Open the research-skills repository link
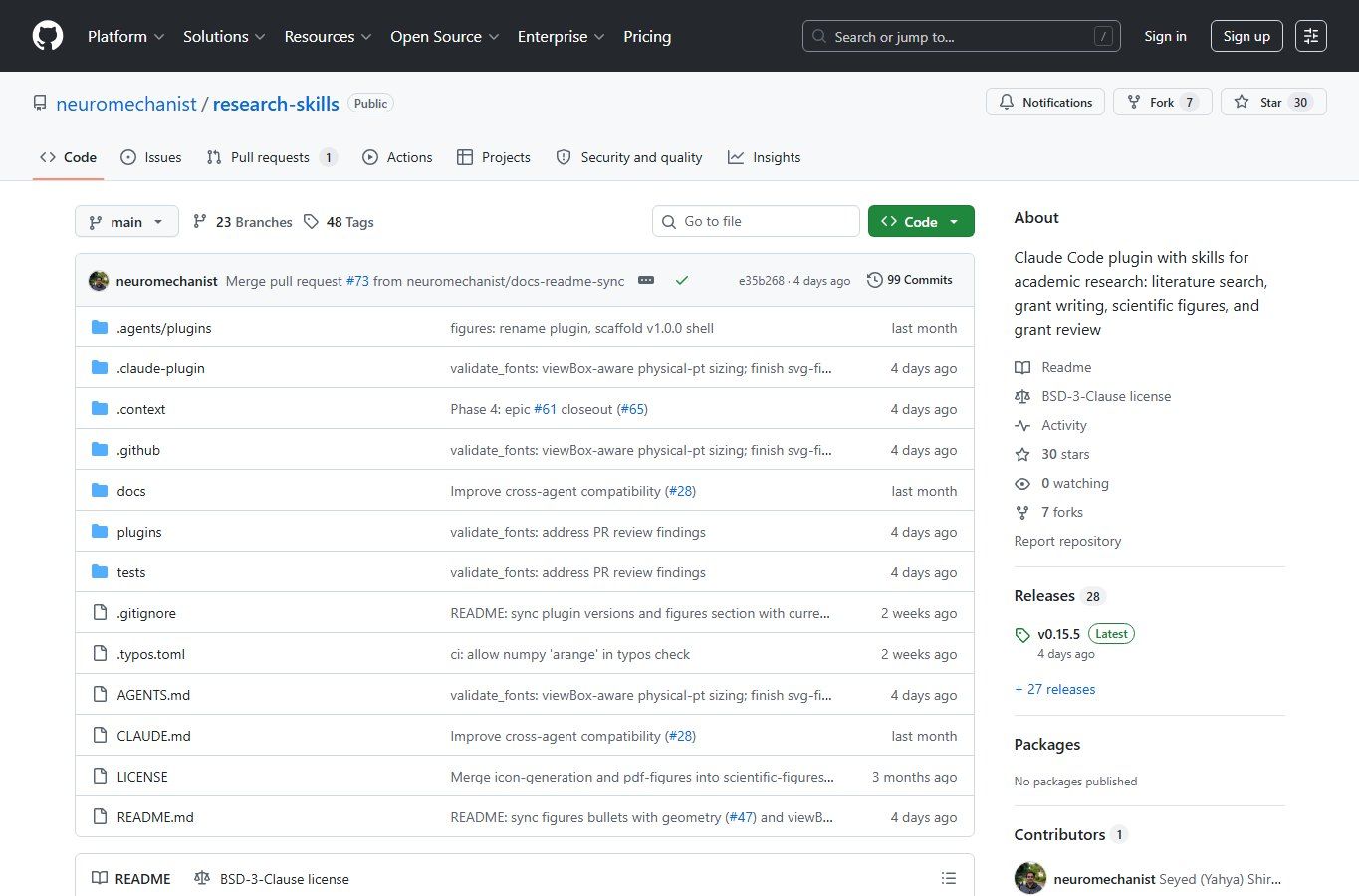Viewport: 1359px width, 896px height. click(276, 104)
